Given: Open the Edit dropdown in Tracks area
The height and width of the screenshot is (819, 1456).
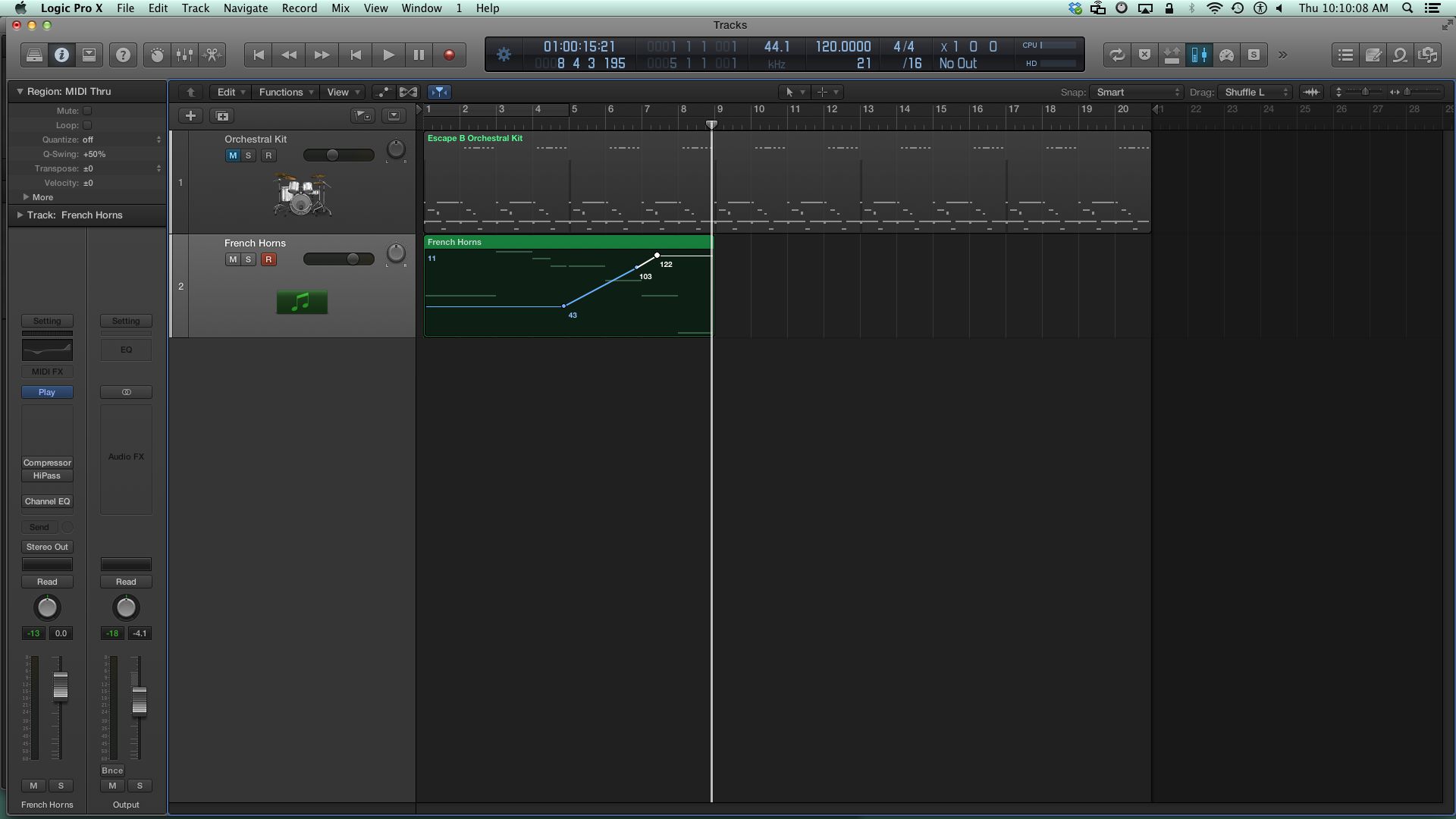Looking at the screenshot, I should (x=231, y=92).
